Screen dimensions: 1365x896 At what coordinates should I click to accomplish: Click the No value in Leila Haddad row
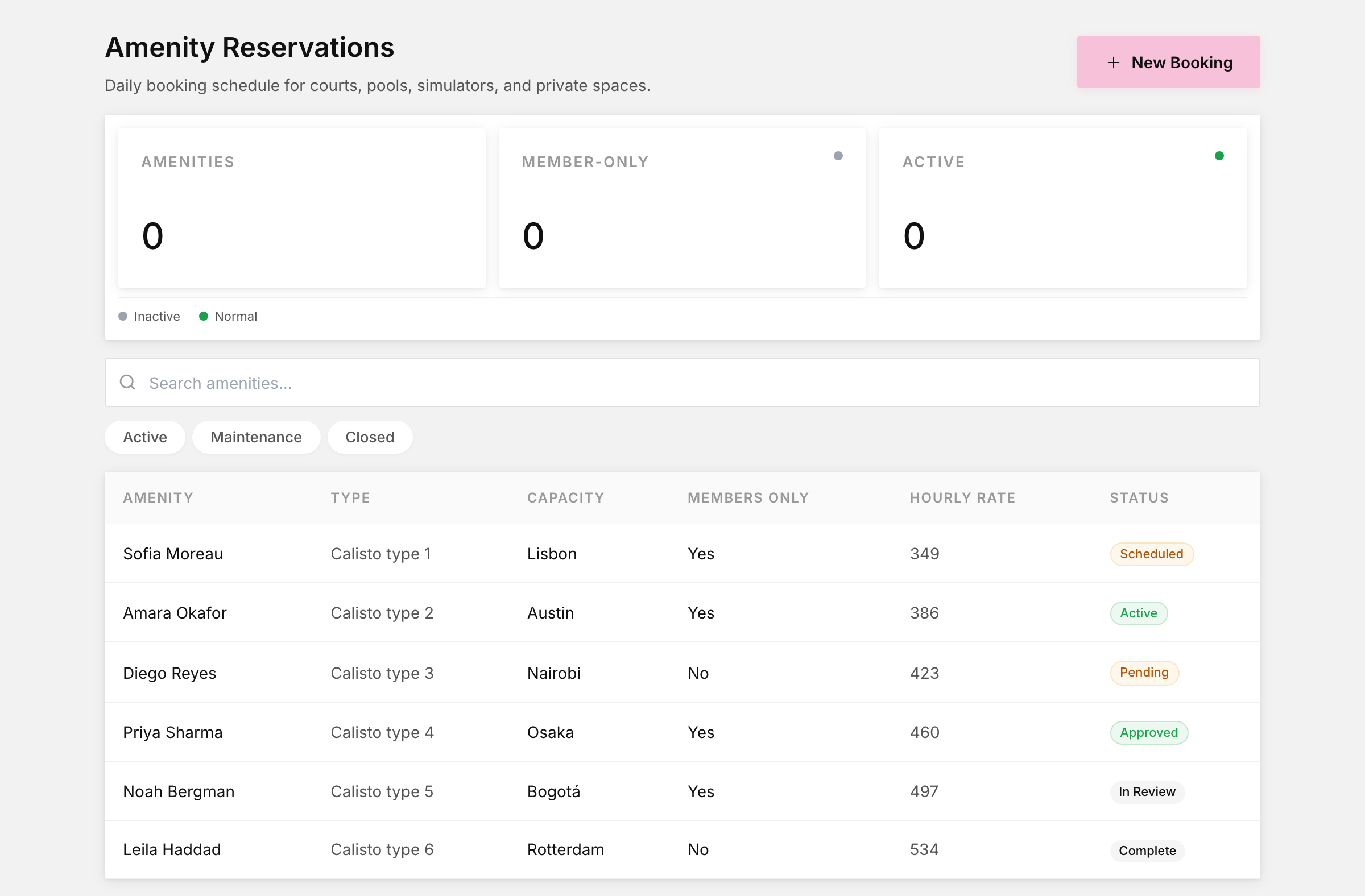[x=698, y=849]
